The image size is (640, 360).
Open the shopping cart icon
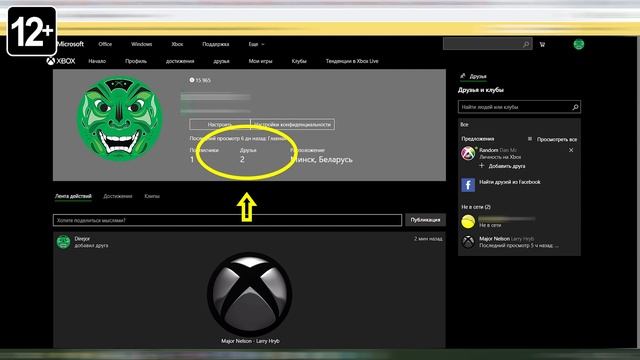tap(542, 44)
